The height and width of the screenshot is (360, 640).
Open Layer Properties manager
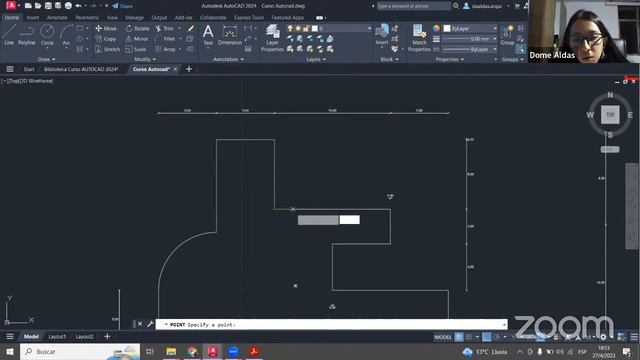[x=272, y=38]
